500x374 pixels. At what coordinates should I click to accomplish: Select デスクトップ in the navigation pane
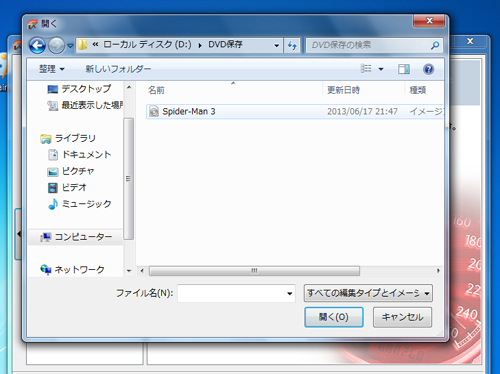point(86,89)
